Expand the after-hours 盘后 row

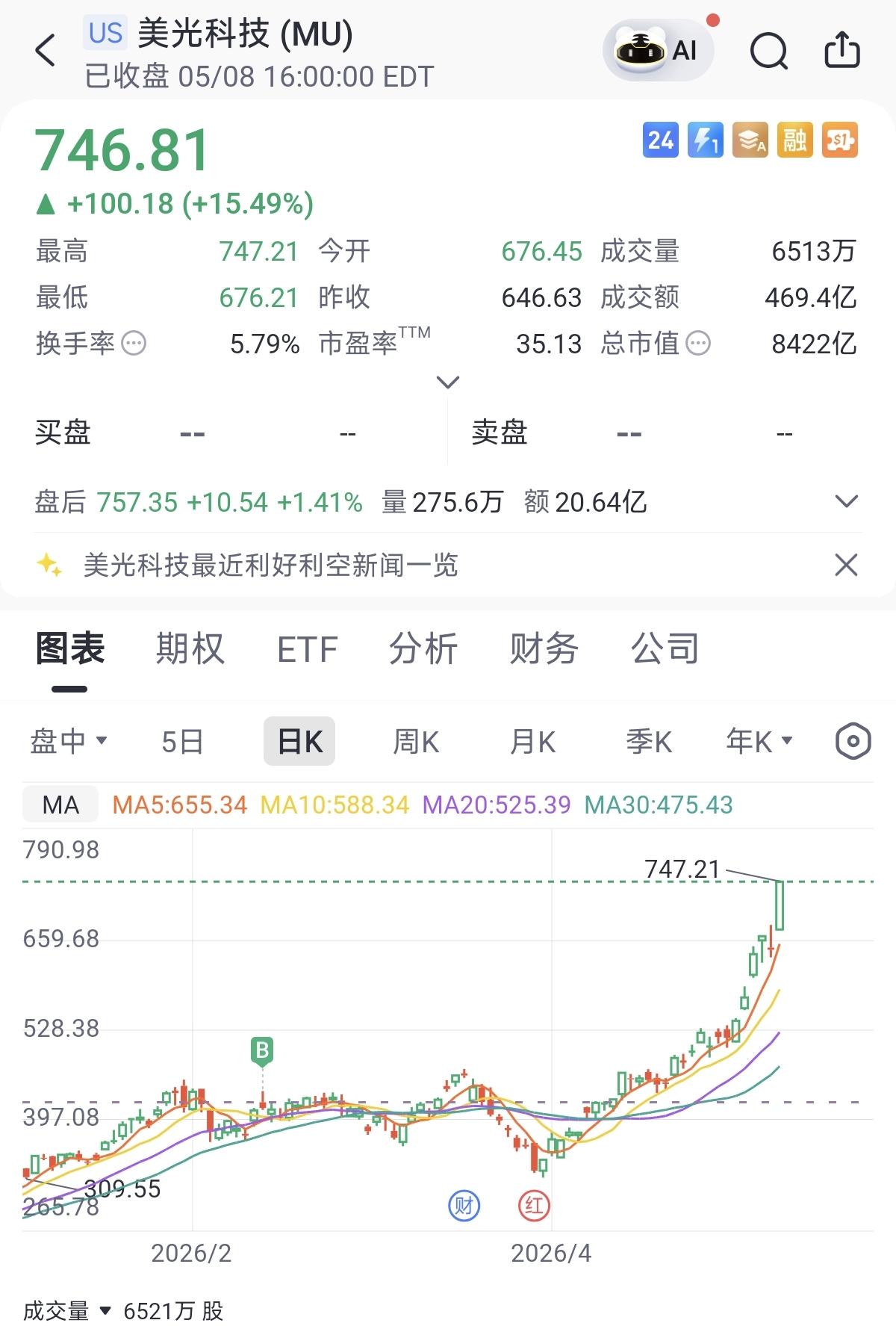click(846, 501)
